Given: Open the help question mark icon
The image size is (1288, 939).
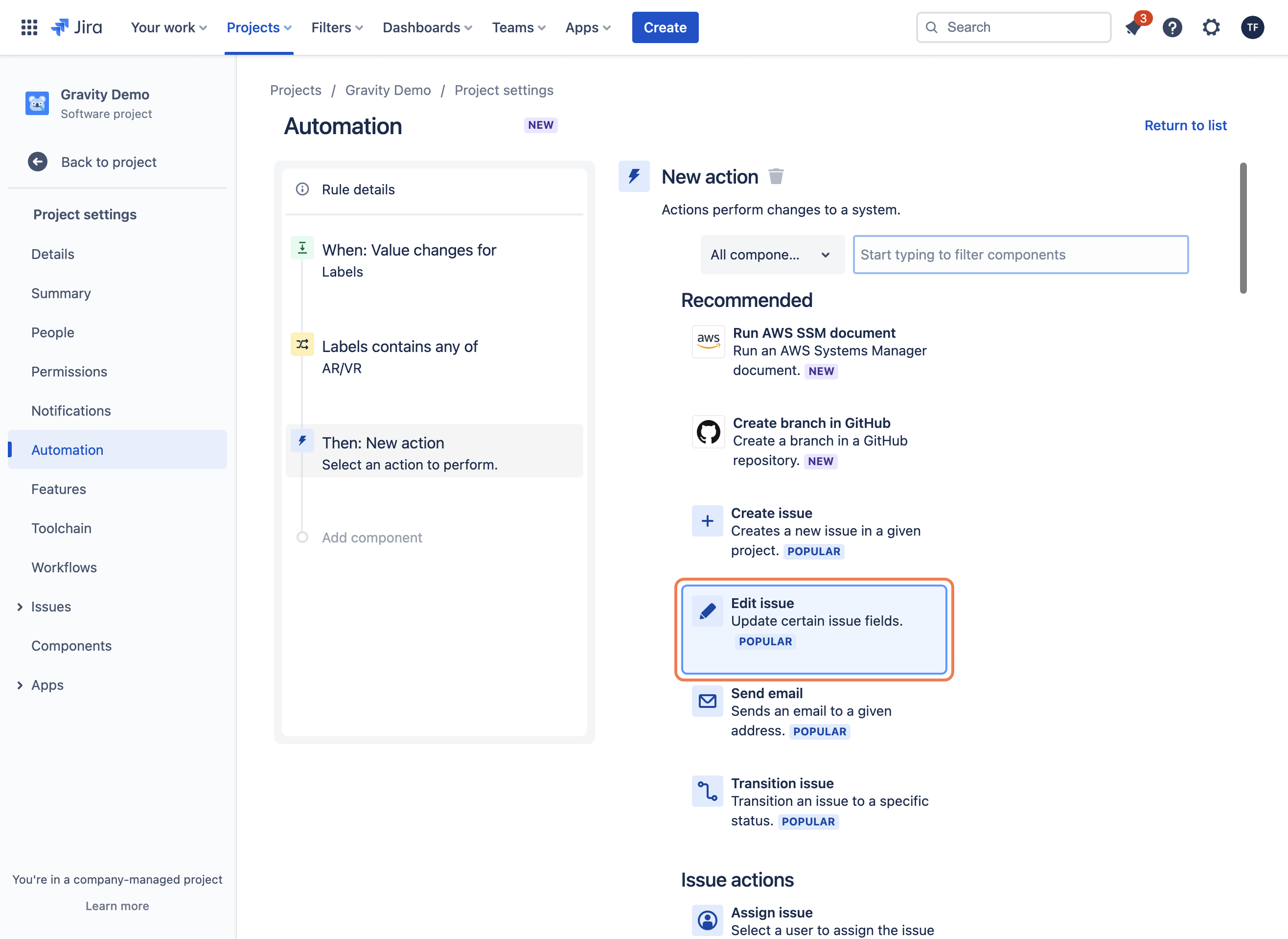Looking at the screenshot, I should (x=1172, y=27).
